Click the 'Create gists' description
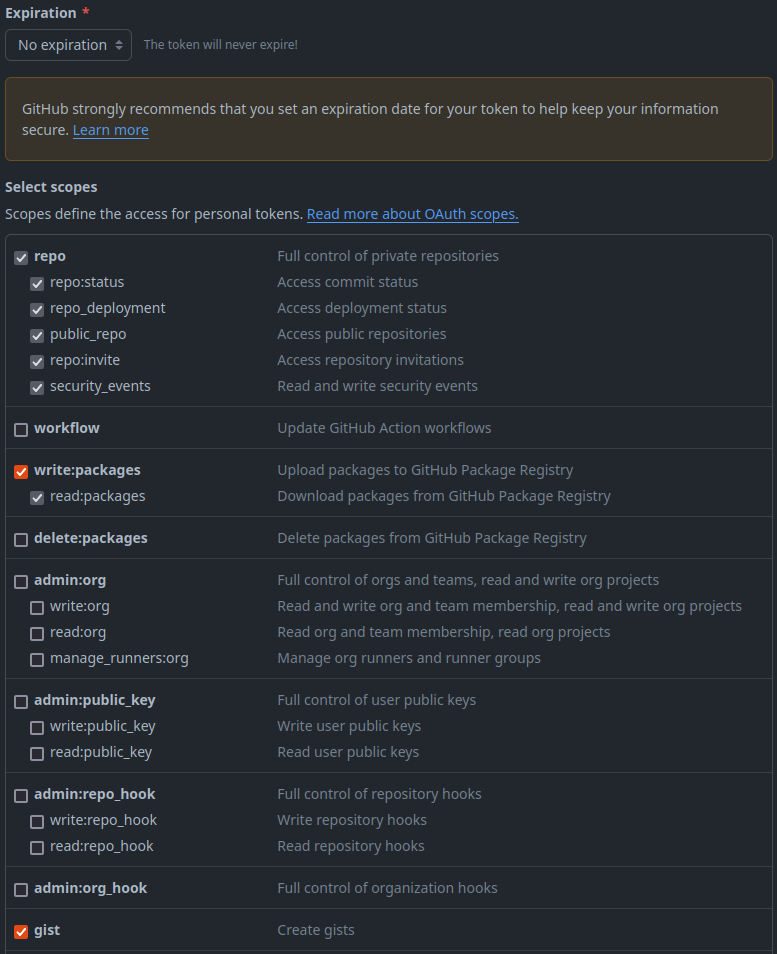The width and height of the screenshot is (777, 954). 316,930
